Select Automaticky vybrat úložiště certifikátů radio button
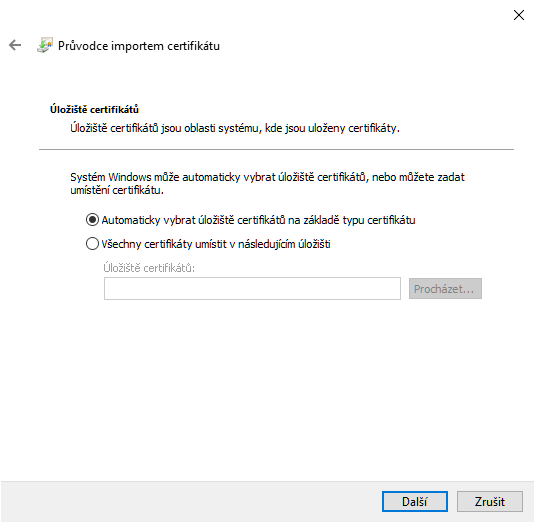Image resolution: width=535 pixels, height=523 pixels. (x=92, y=220)
